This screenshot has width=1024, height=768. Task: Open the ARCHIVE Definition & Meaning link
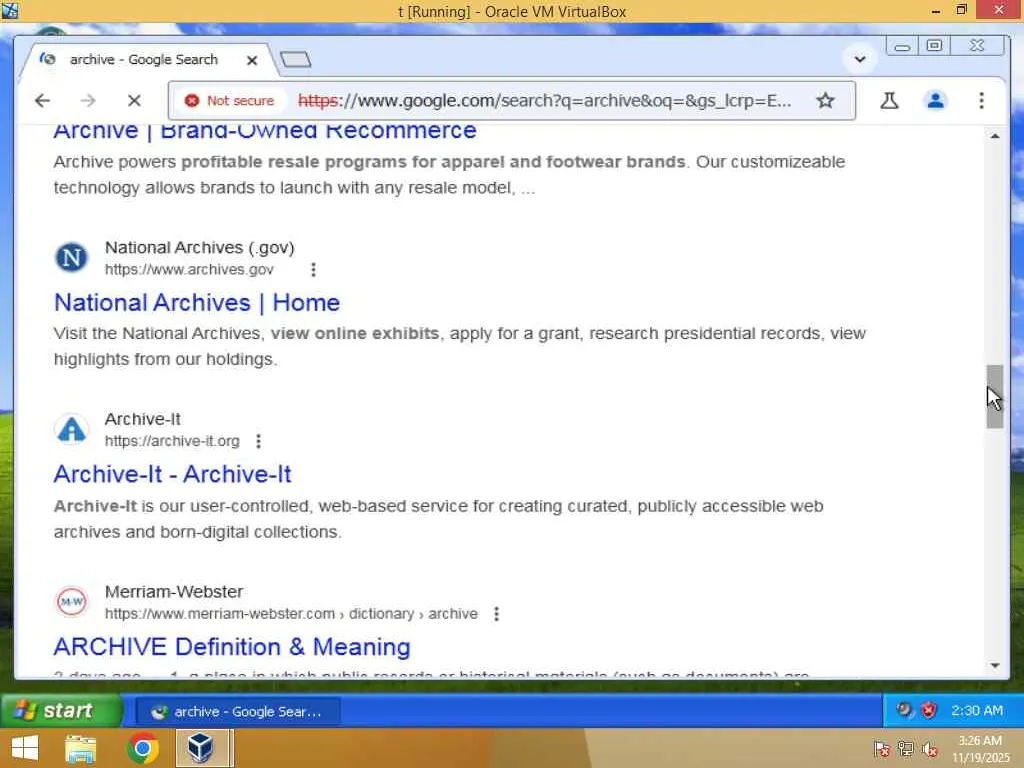(232, 647)
